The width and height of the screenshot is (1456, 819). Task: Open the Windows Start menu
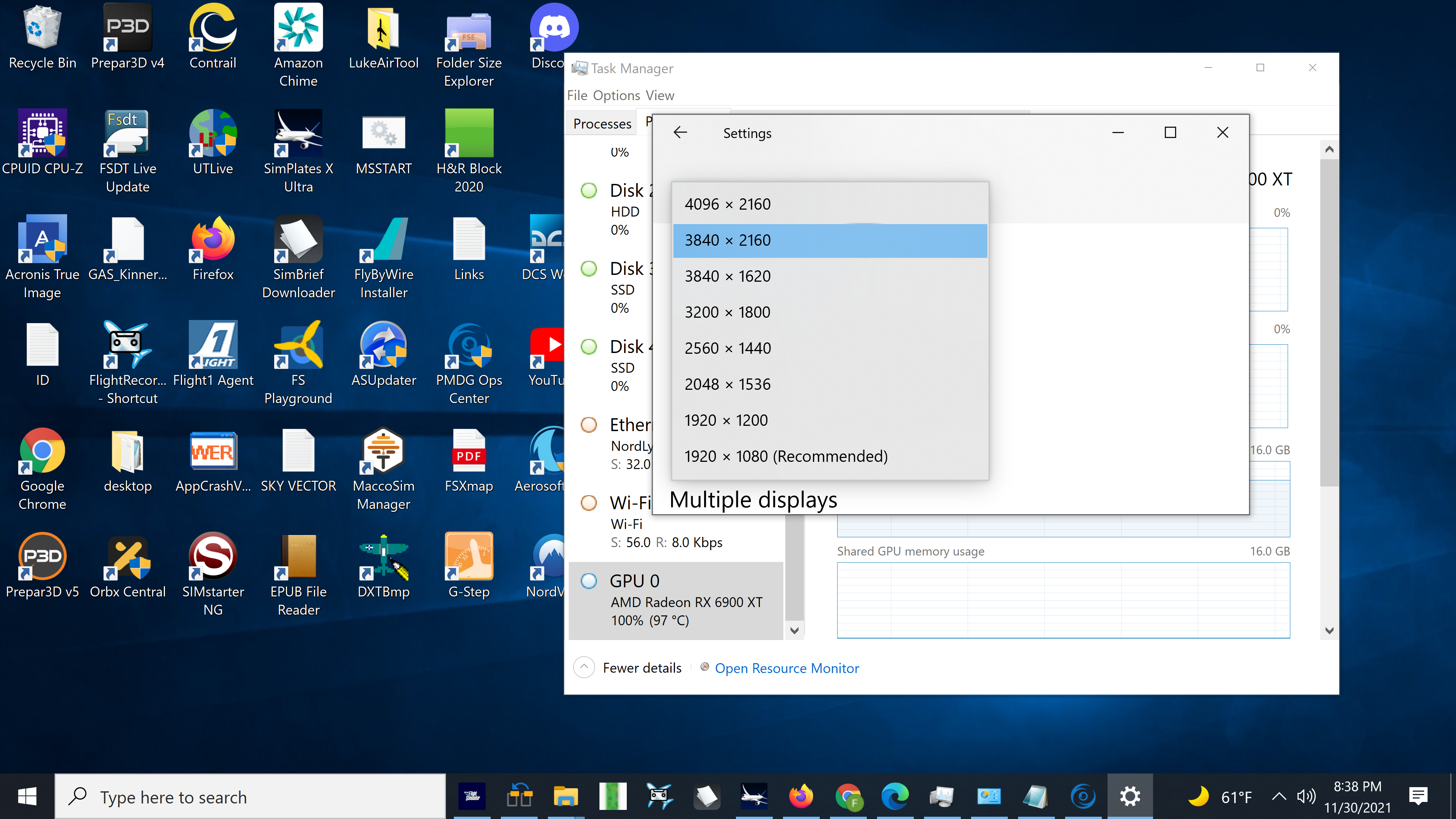pyautogui.click(x=27, y=797)
